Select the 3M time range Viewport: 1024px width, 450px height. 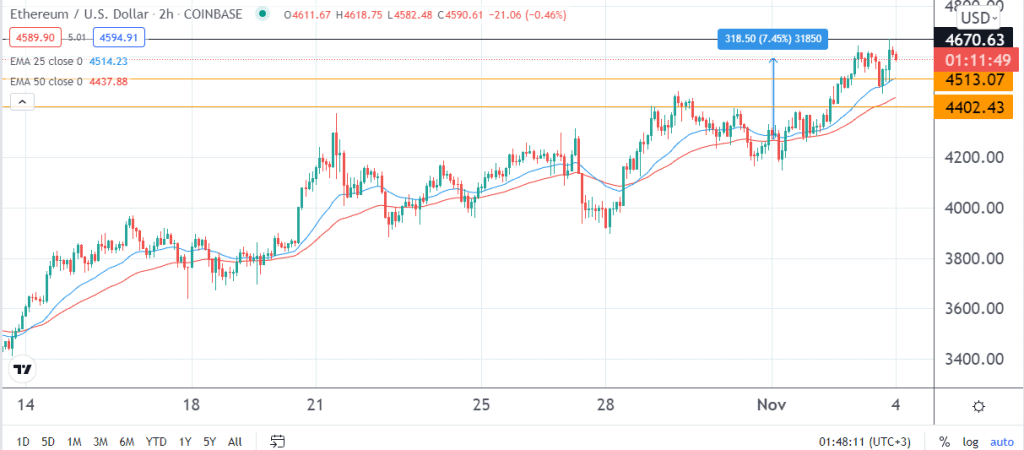click(100, 442)
